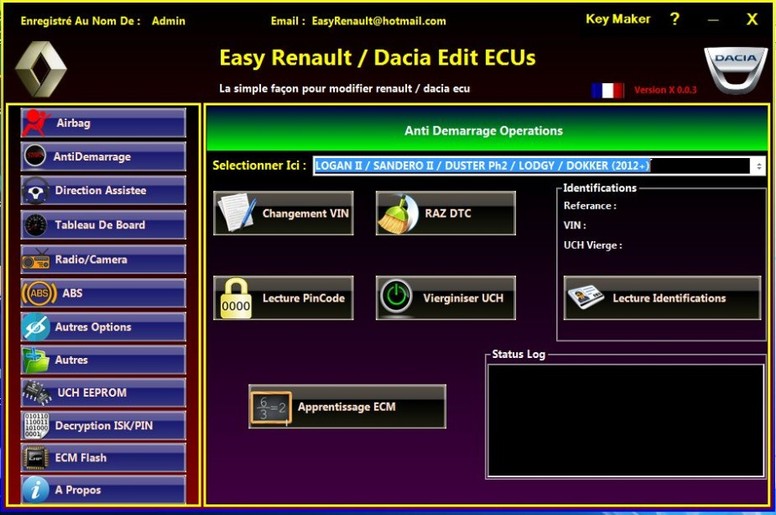Screen dimensions: 776x515
Task: Click the green power icon
Action: tap(396, 297)
